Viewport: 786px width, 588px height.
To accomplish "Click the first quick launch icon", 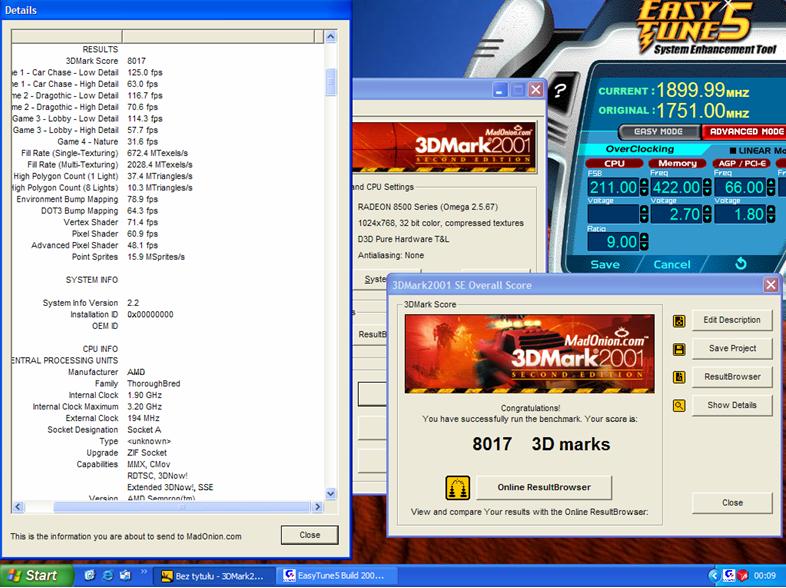I will [x=90, y=575].
